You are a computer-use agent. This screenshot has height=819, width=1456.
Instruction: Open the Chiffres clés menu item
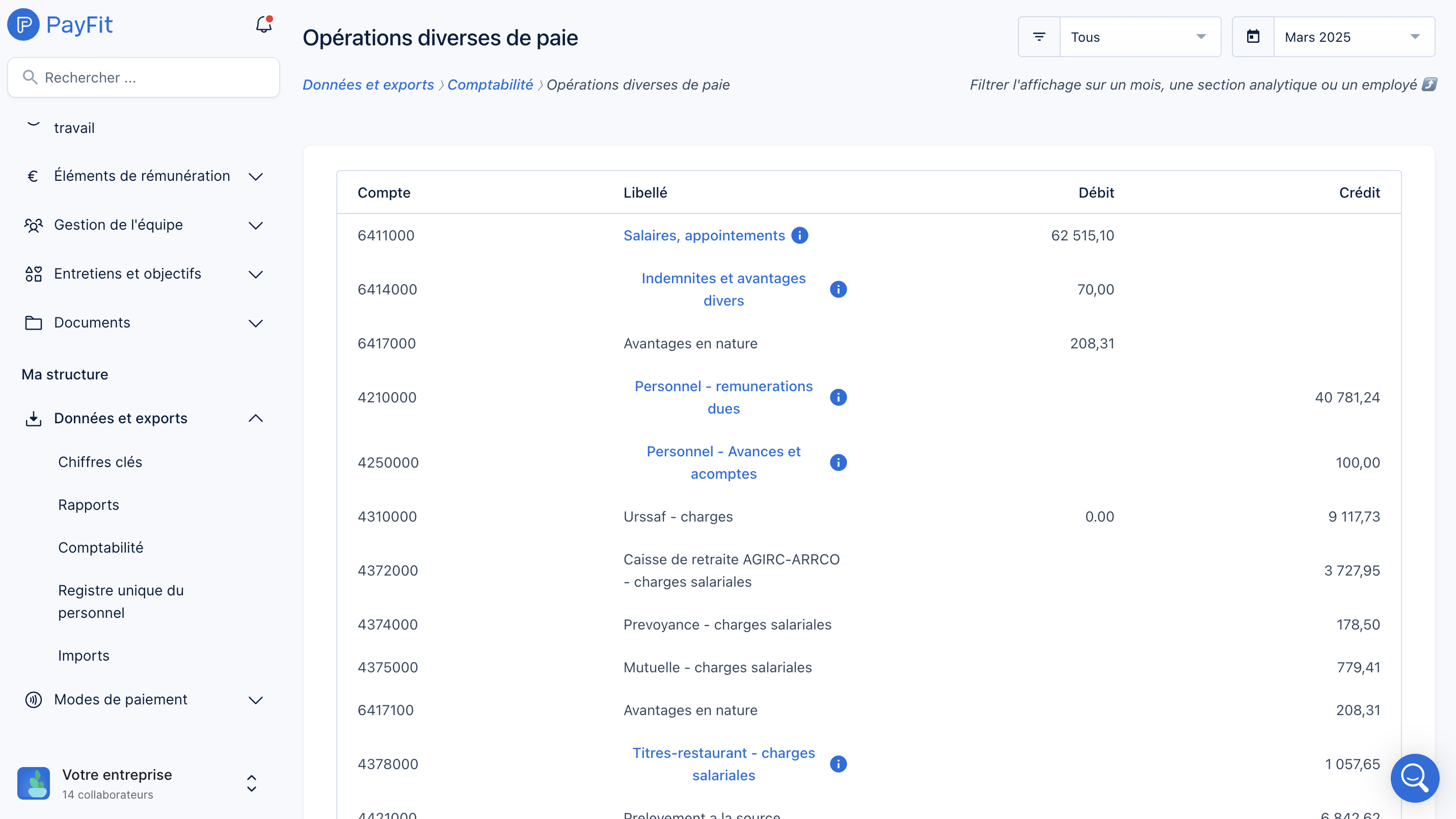(x=100, y=462)
